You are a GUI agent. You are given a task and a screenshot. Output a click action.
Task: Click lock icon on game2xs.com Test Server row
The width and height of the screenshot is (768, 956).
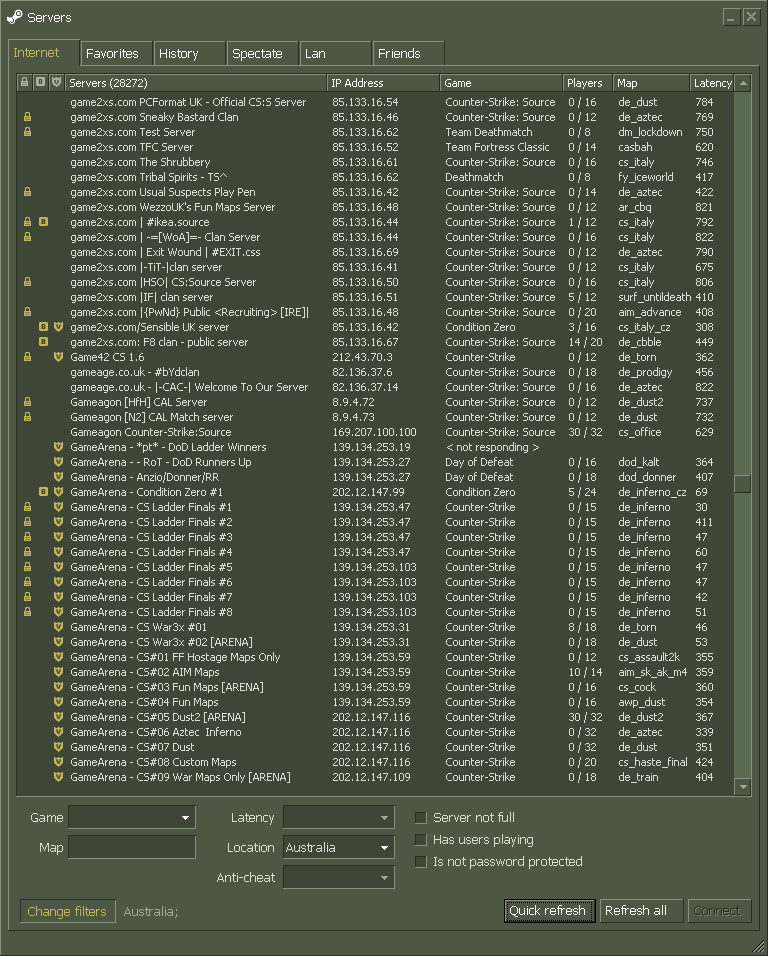tap(27, 132)
